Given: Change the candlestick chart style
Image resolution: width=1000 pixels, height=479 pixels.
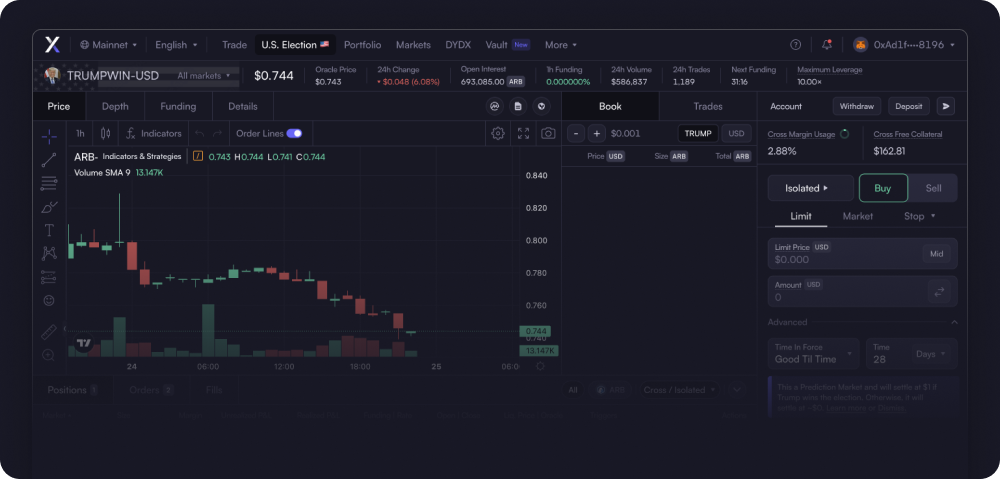Looking at the screenshot, I should (x=106, y=133).
